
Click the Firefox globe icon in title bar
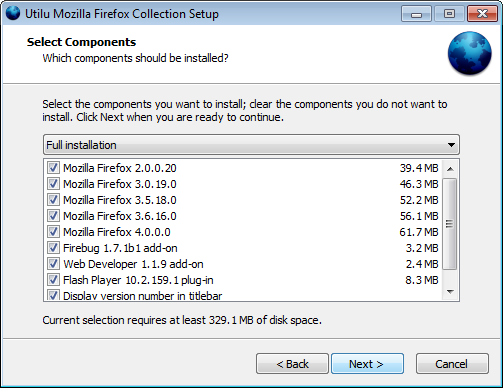coord(13,13)
